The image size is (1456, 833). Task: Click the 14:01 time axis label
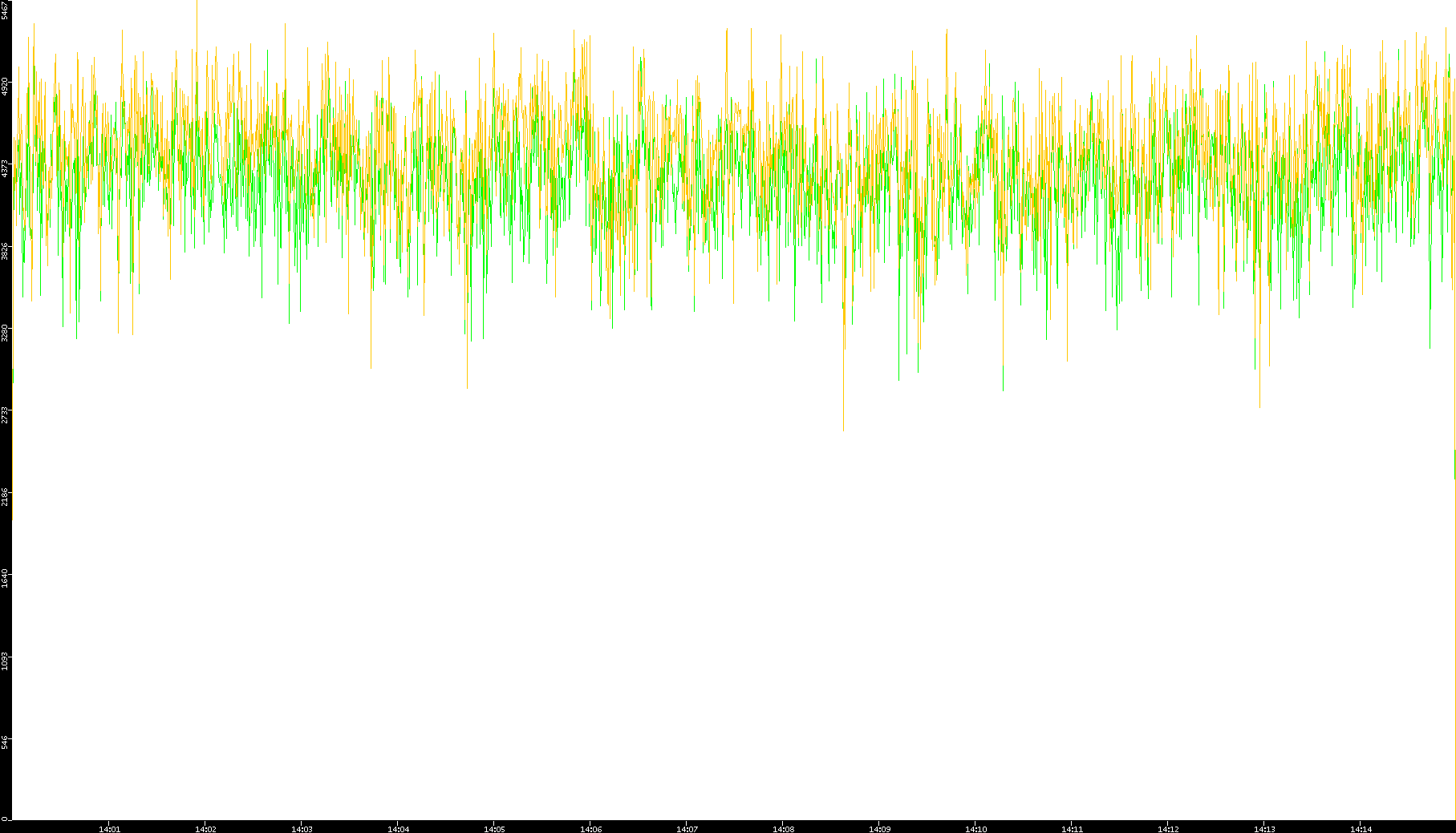(x=109, y=829)
